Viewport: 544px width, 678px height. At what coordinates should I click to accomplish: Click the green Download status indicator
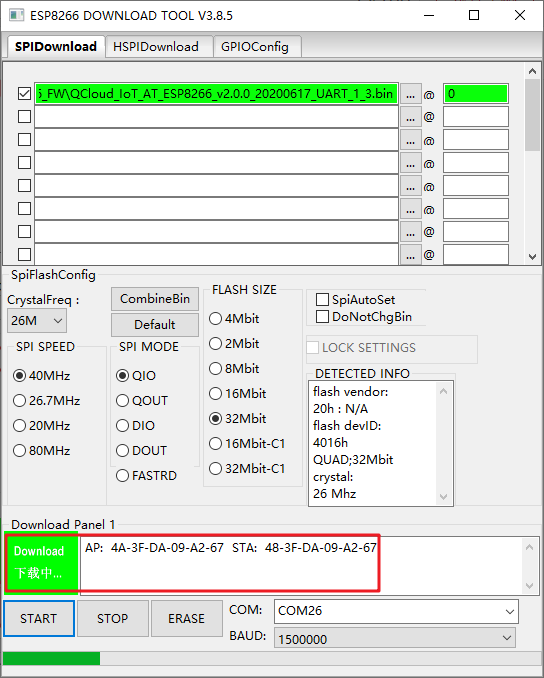42,563
